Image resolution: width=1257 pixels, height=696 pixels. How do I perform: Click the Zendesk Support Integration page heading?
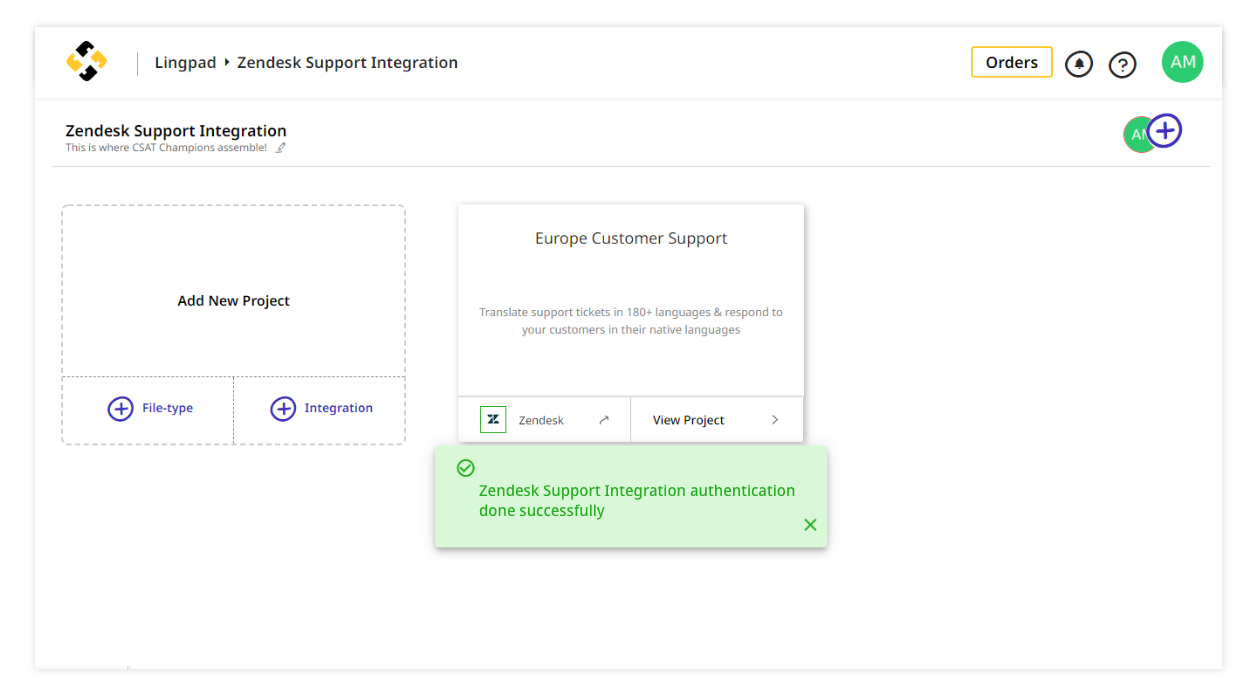coord(176,131)
